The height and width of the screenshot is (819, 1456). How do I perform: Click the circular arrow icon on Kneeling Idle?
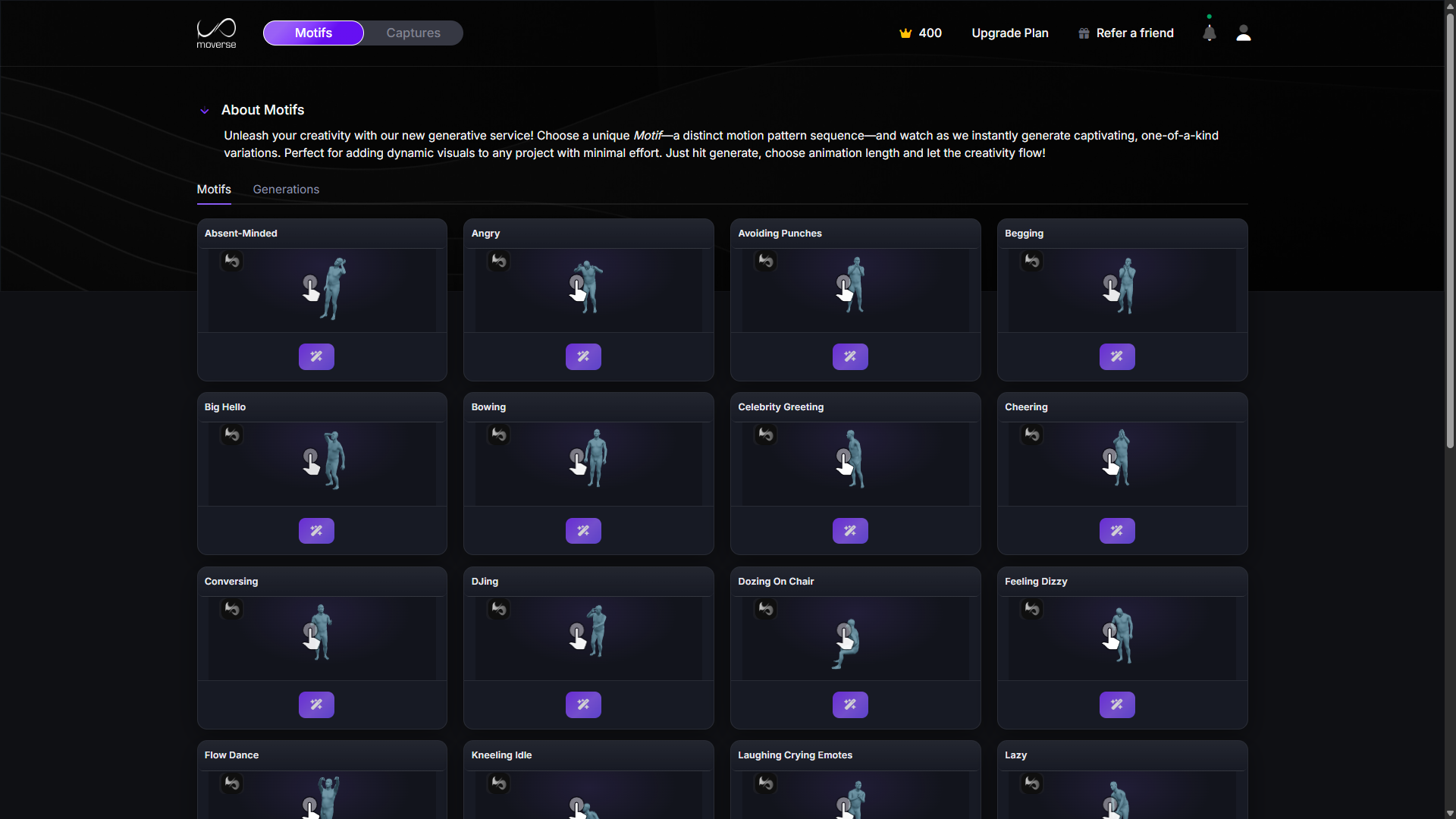pos(499,783)
